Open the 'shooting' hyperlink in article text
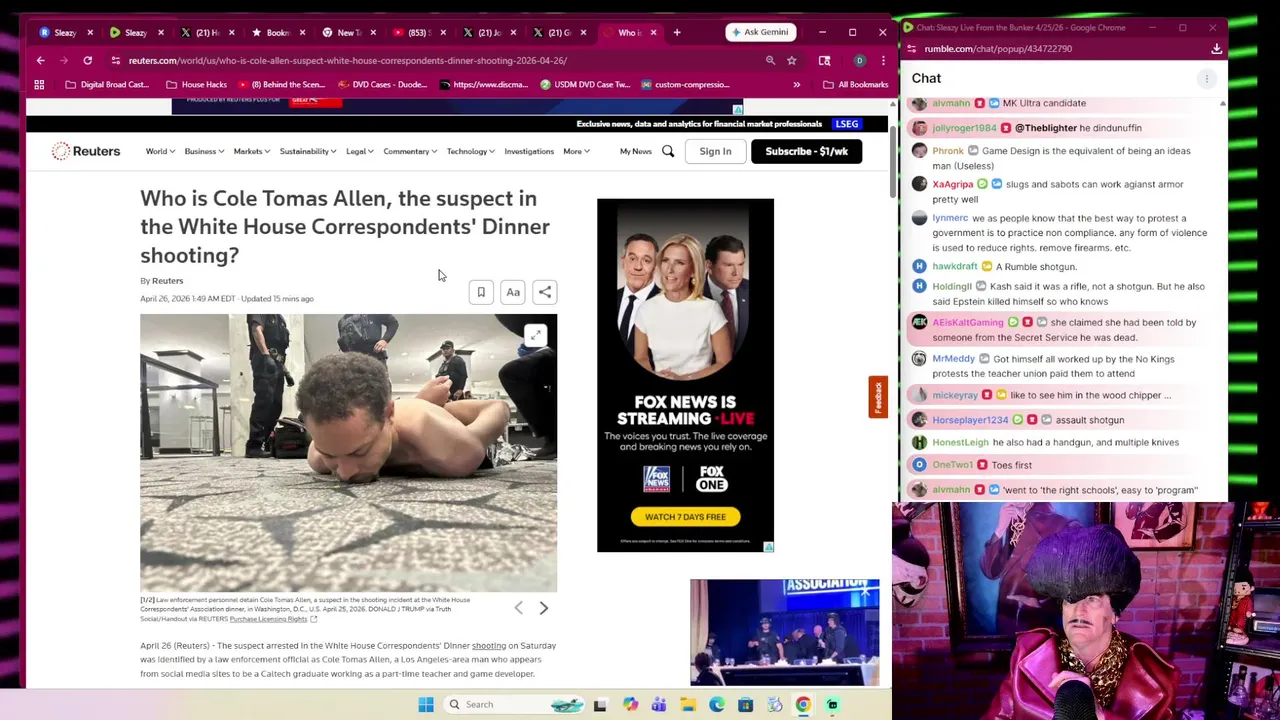The height and width of the screenshot is (720, 1280). pyautogui.click(x=489, y=646)
